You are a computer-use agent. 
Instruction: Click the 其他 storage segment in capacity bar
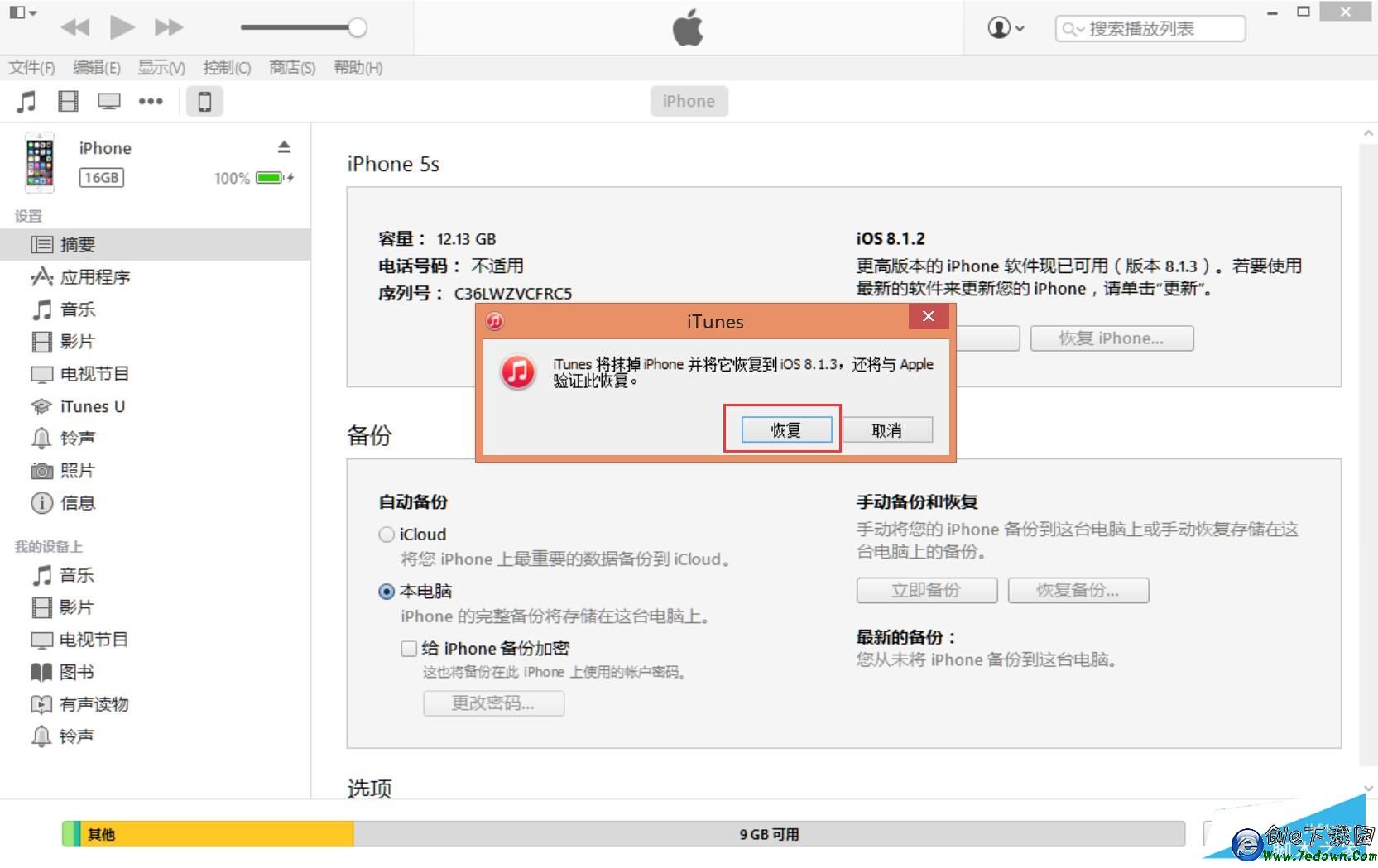(217, 834)
